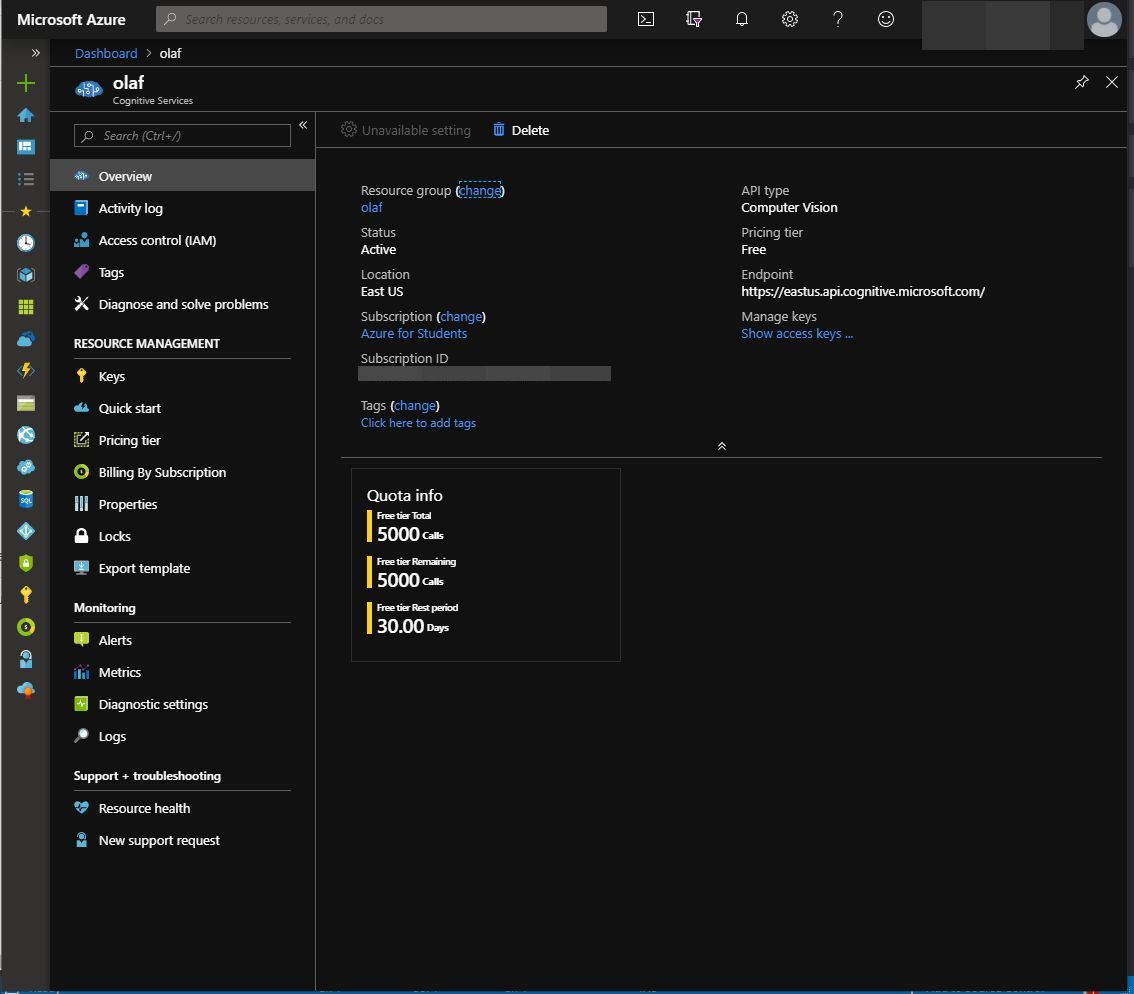Open portal settings gear icon
The height and width of the screenshot is (994, 1134).
tap(790, 20)
